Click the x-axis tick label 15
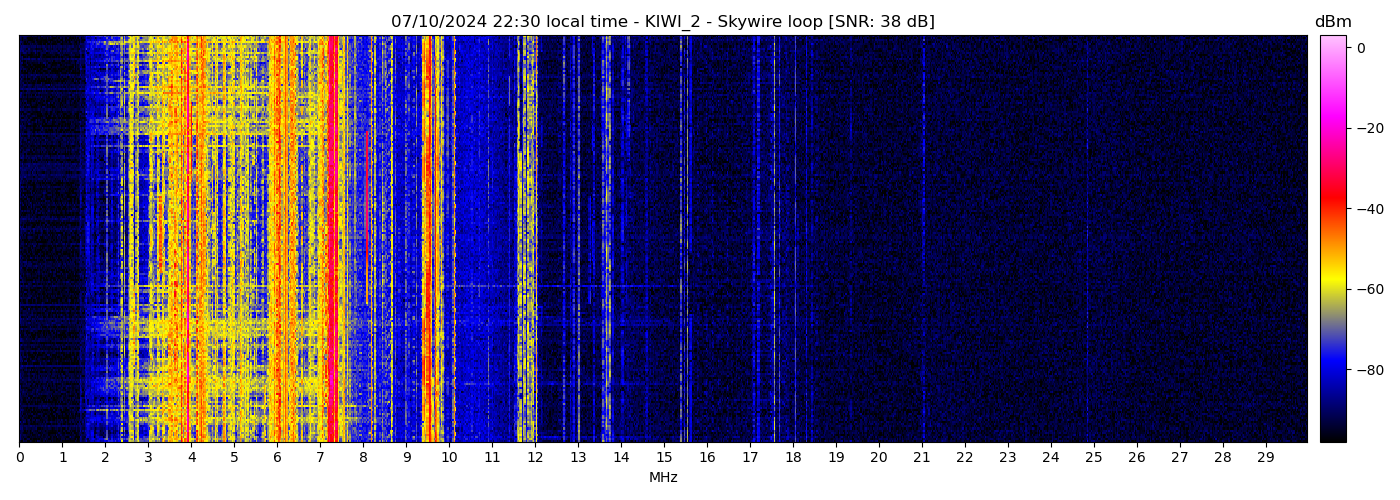Screen dimensions: 1400x500 click(664, 458)
